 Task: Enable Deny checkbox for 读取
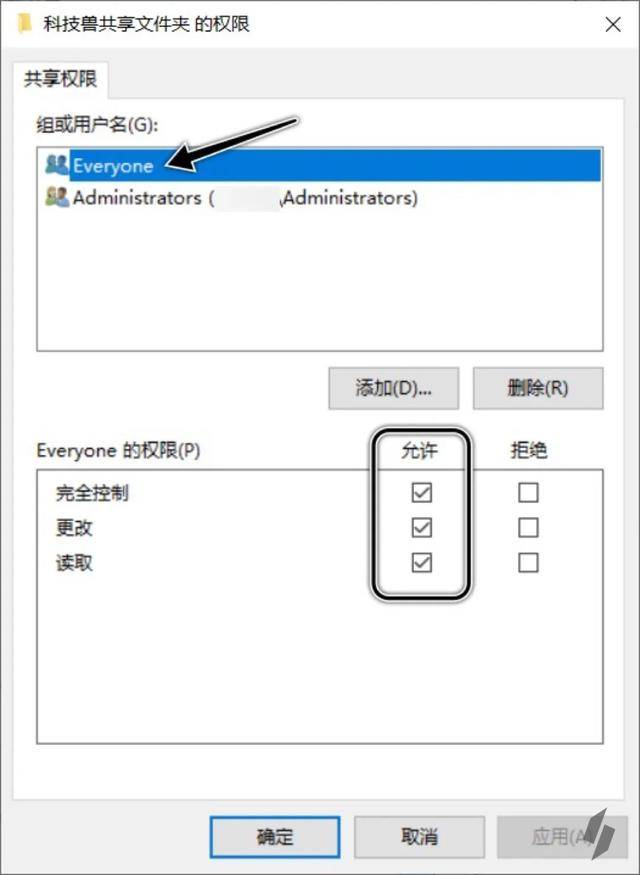tap(528, 562)
